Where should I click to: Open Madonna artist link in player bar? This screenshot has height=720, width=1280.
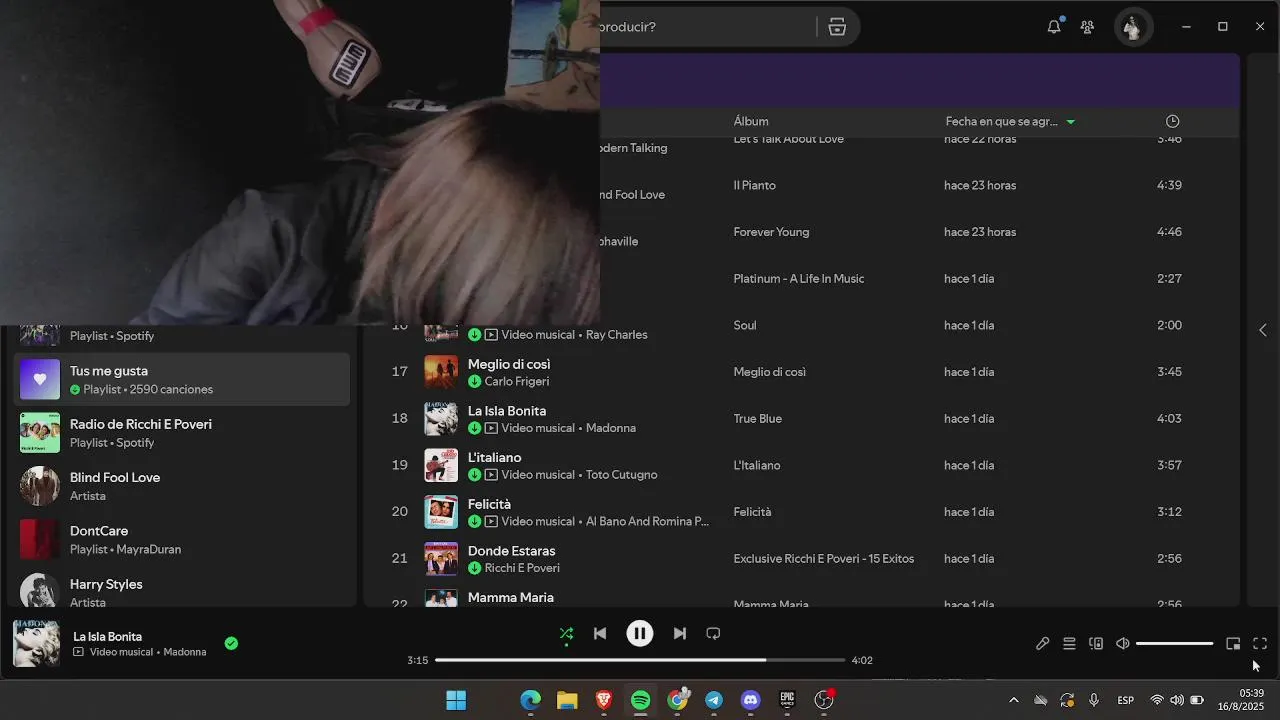(x=185, y=652)
